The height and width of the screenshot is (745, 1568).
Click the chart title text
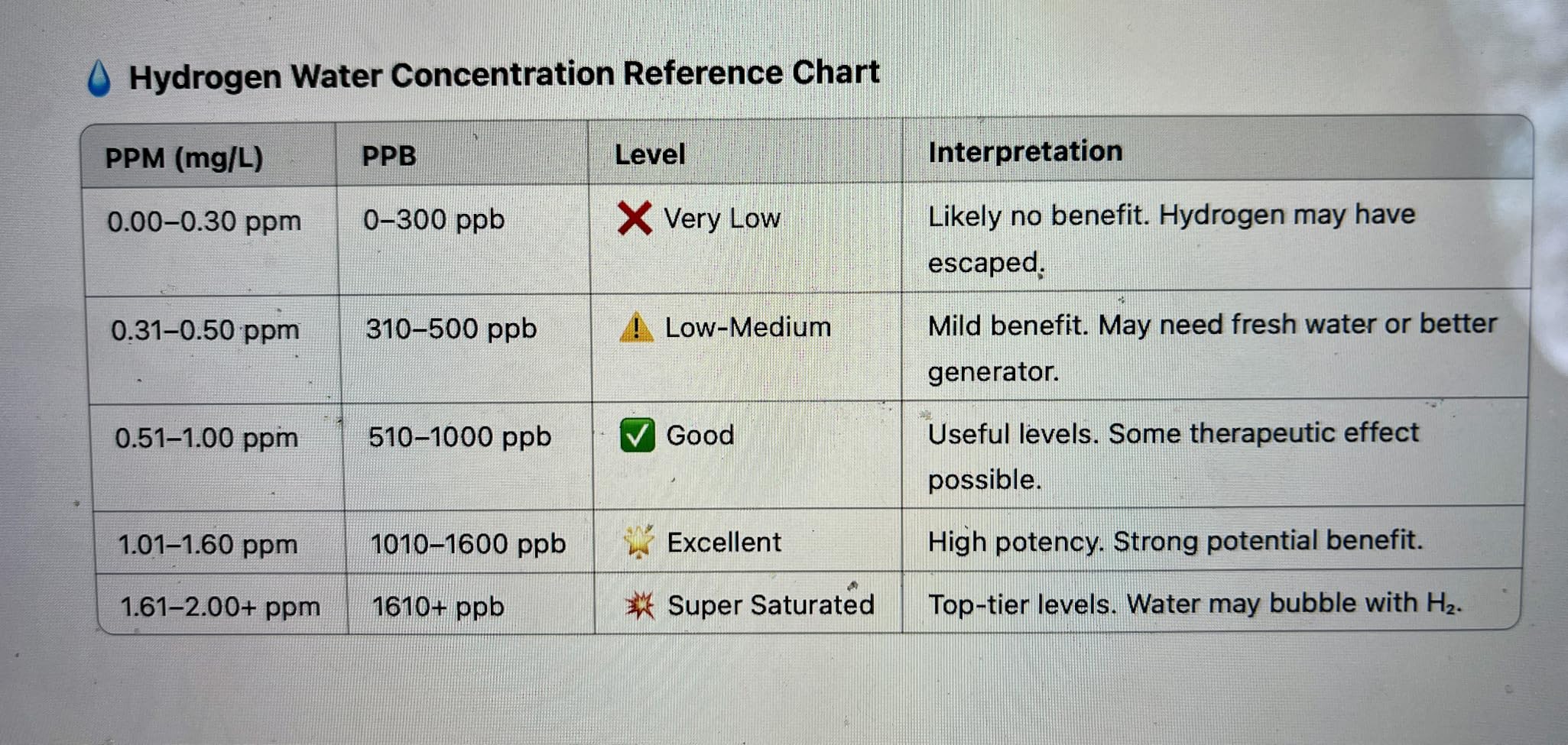click(x=504, y=75)
